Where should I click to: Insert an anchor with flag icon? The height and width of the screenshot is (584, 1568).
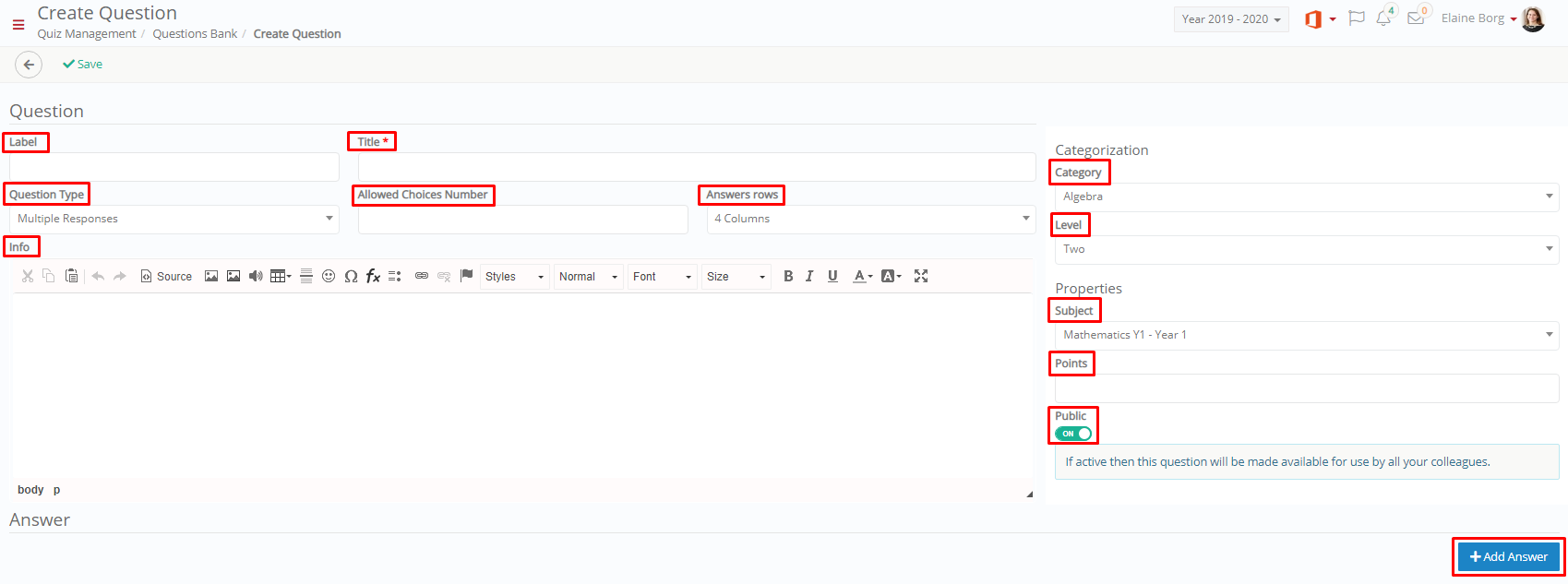(x=466, y=276)
